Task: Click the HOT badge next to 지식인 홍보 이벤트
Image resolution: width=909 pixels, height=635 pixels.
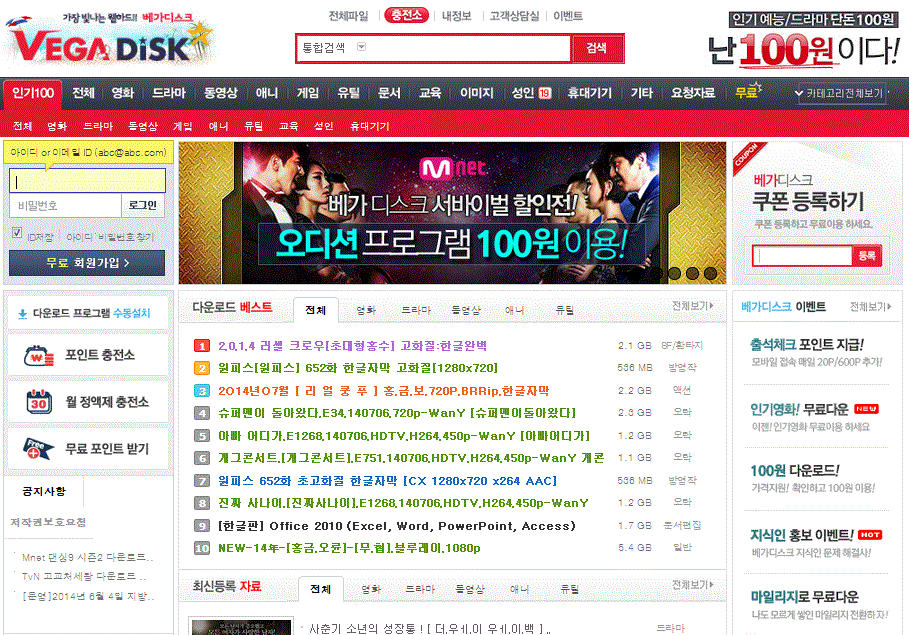Action: point(870,535)
